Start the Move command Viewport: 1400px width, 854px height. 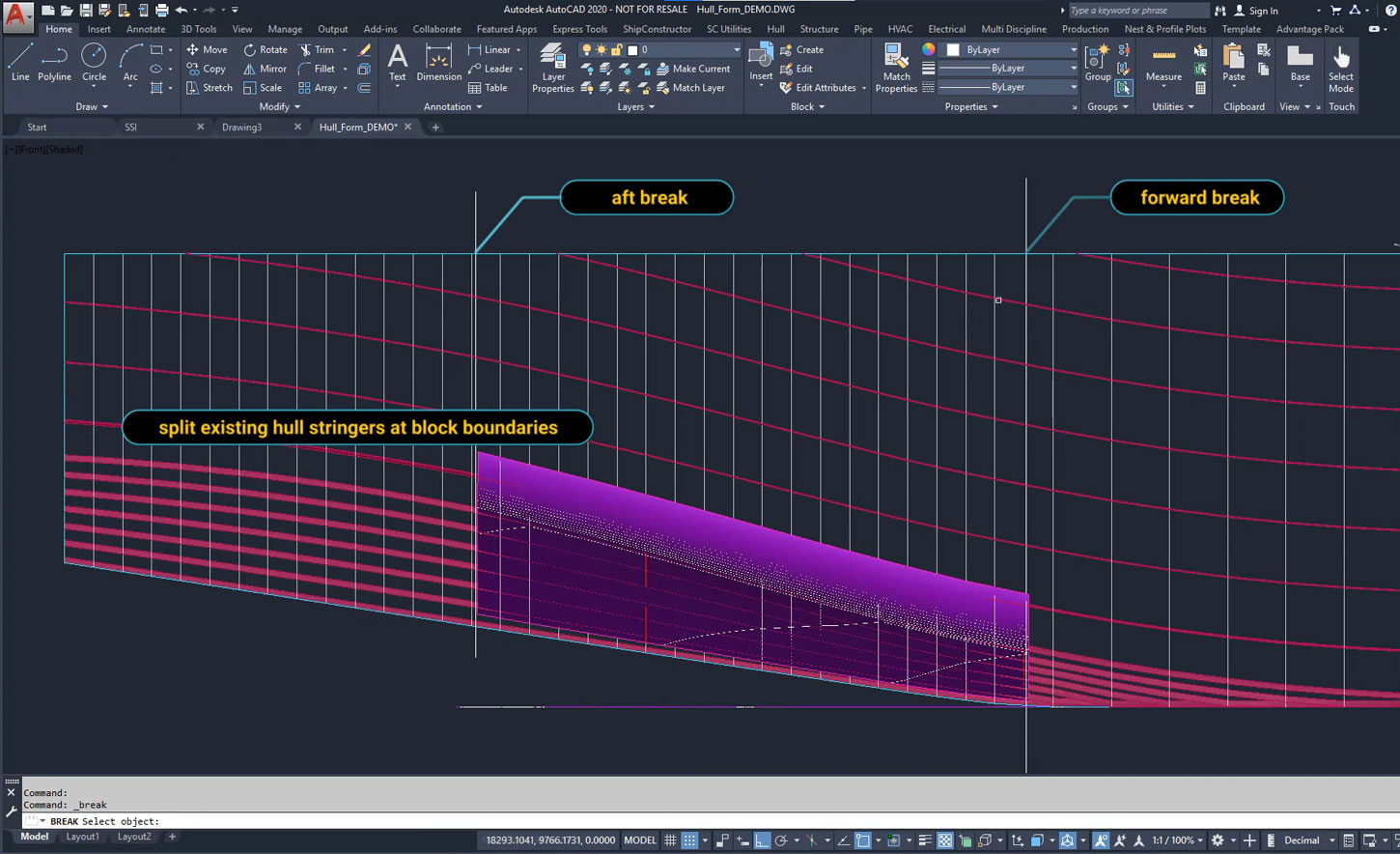207,49
